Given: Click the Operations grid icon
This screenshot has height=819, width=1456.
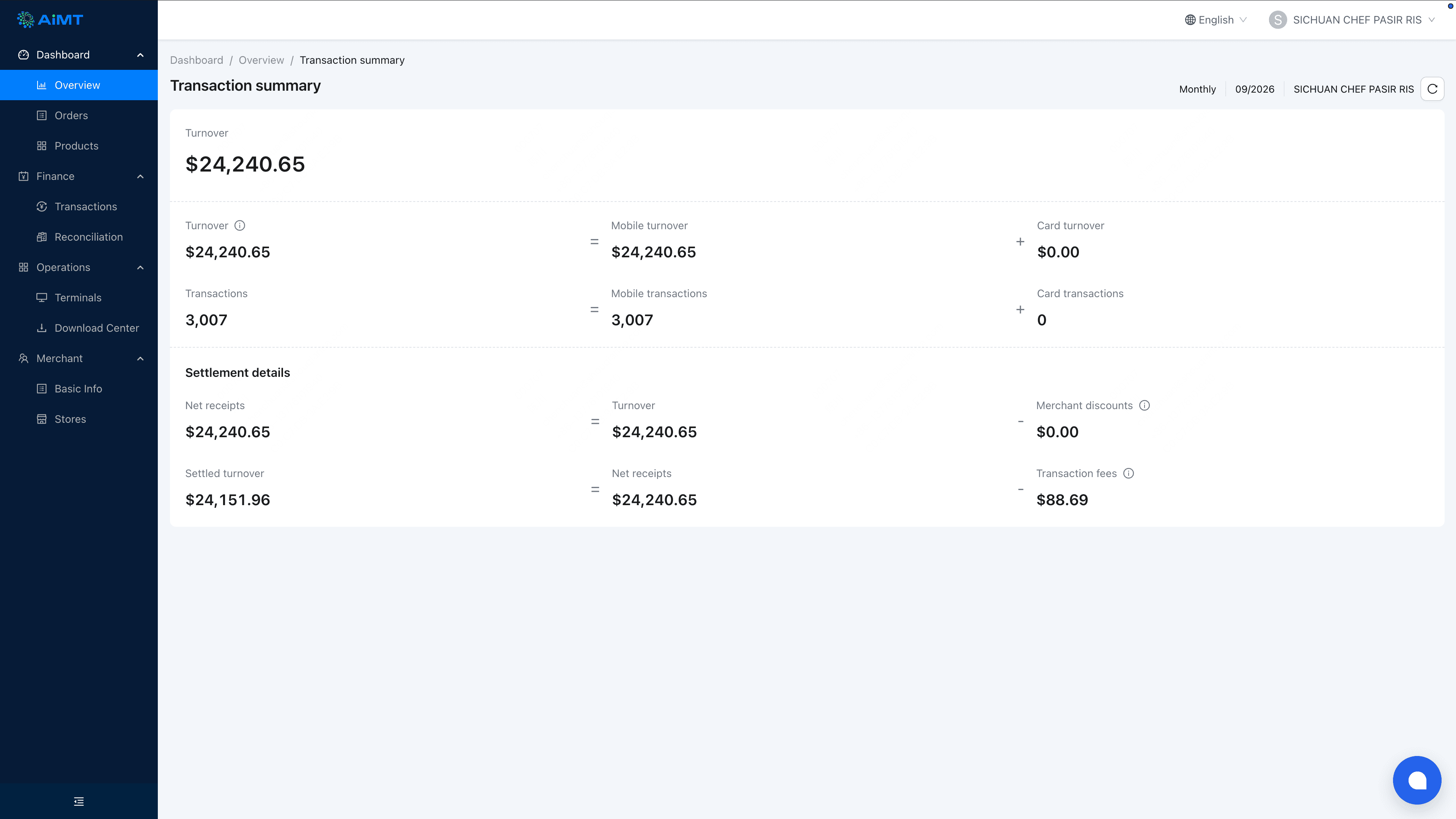Looking at the screenshot, I should click(x=23, y=268).
